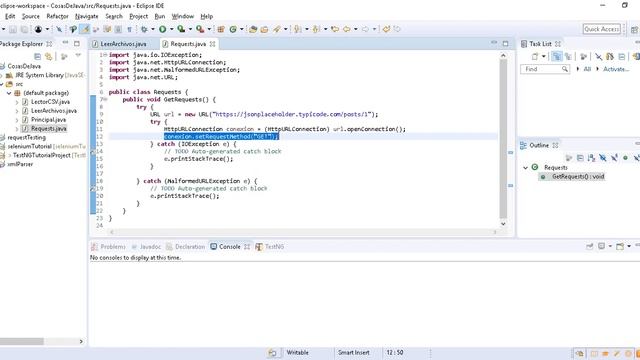The width and height of the screenshot is (640, 360).
Task: Click the Package Explorer horizontal scrollbar thumb
Action: [22, 341]
